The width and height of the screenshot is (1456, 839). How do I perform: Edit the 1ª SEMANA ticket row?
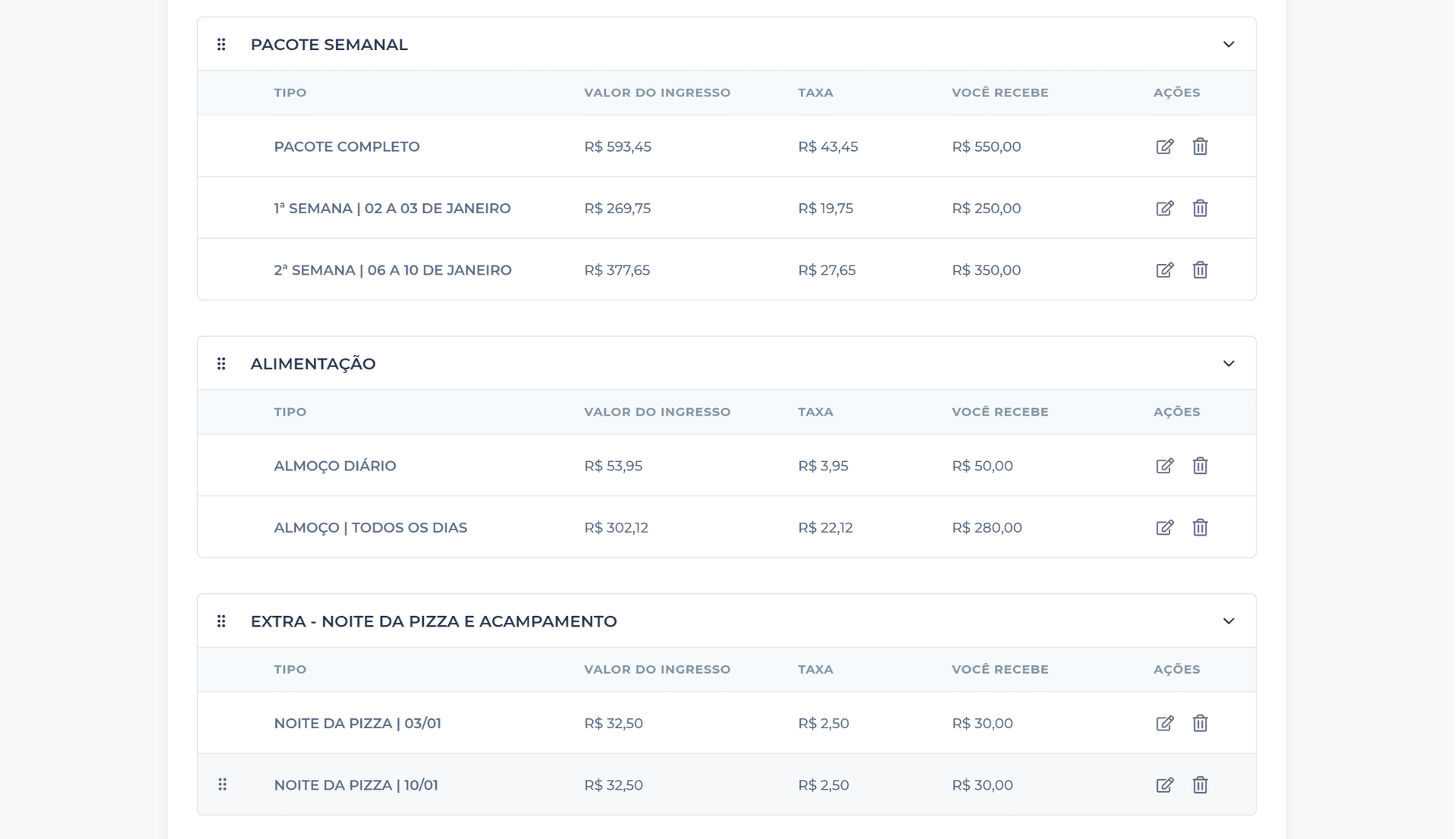click(x=1165, y=208)
